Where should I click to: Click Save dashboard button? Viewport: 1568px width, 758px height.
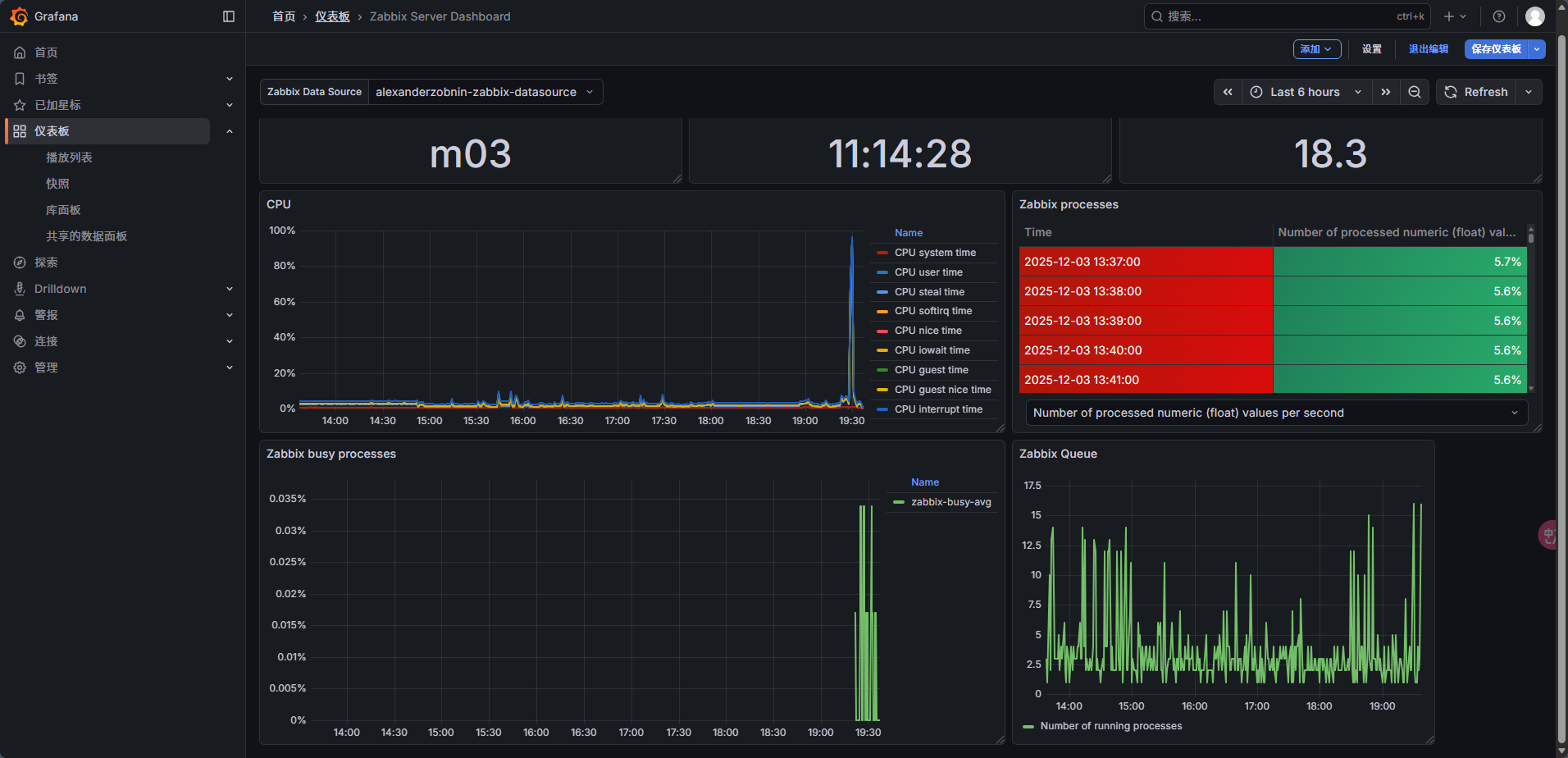1497,49
